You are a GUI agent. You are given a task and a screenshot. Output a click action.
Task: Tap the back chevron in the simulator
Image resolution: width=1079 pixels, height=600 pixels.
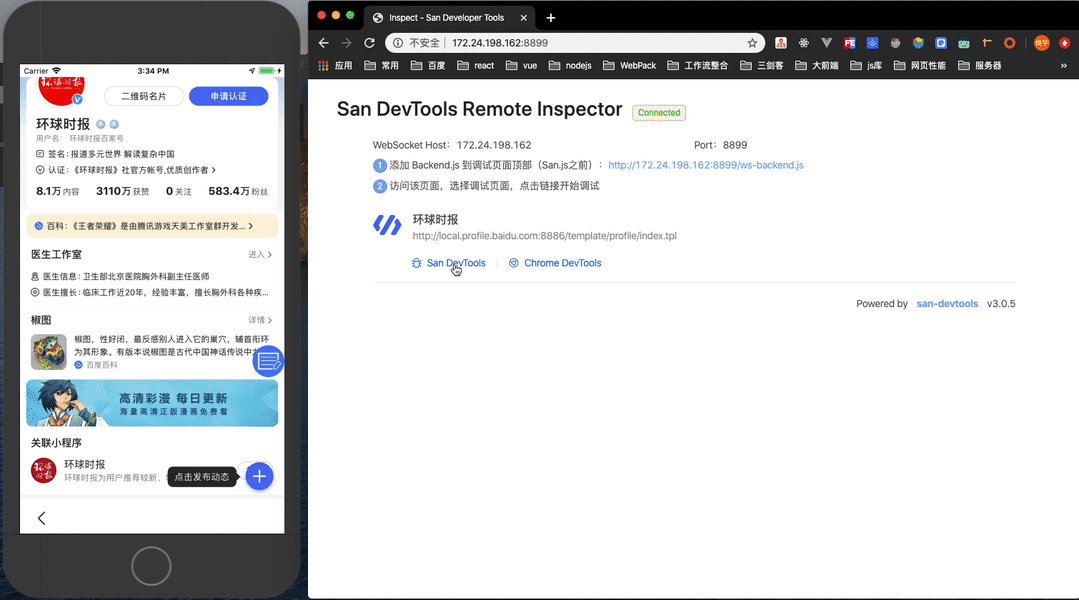[x=41, y=518]
